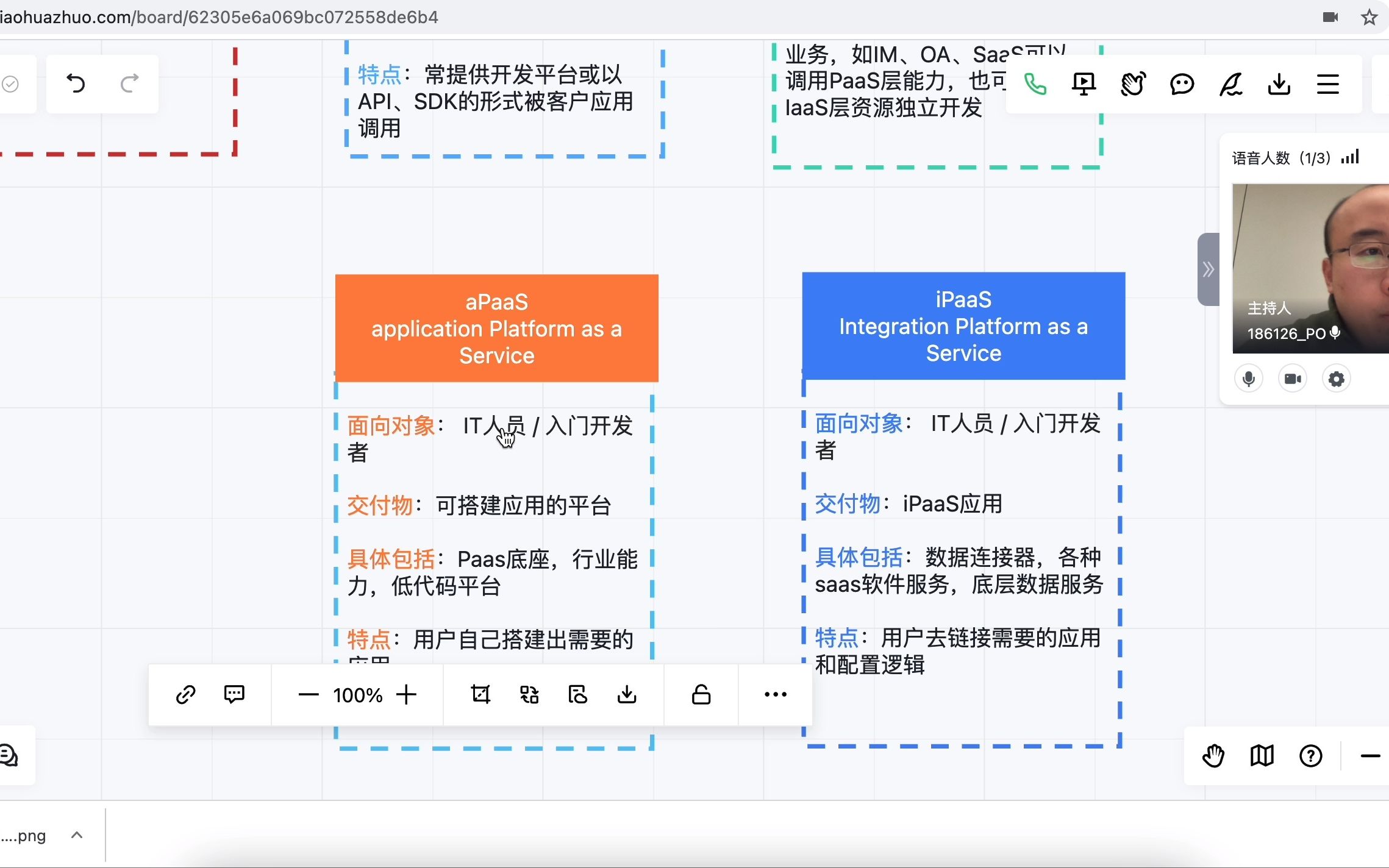Click the '186126_PO' host name label
The image size is (1389, 868).
pyautogui.click(x=1287, y=333)
